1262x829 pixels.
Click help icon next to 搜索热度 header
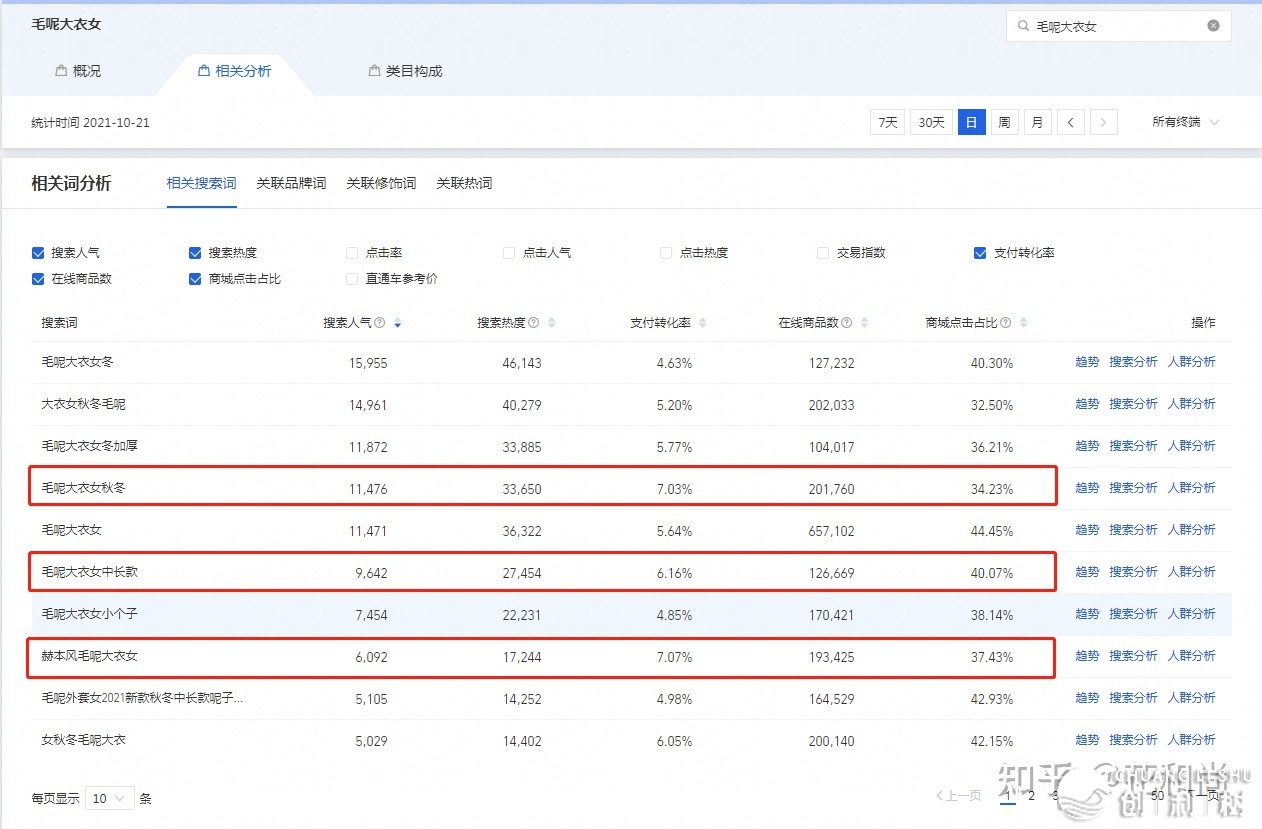click(534, 323)
